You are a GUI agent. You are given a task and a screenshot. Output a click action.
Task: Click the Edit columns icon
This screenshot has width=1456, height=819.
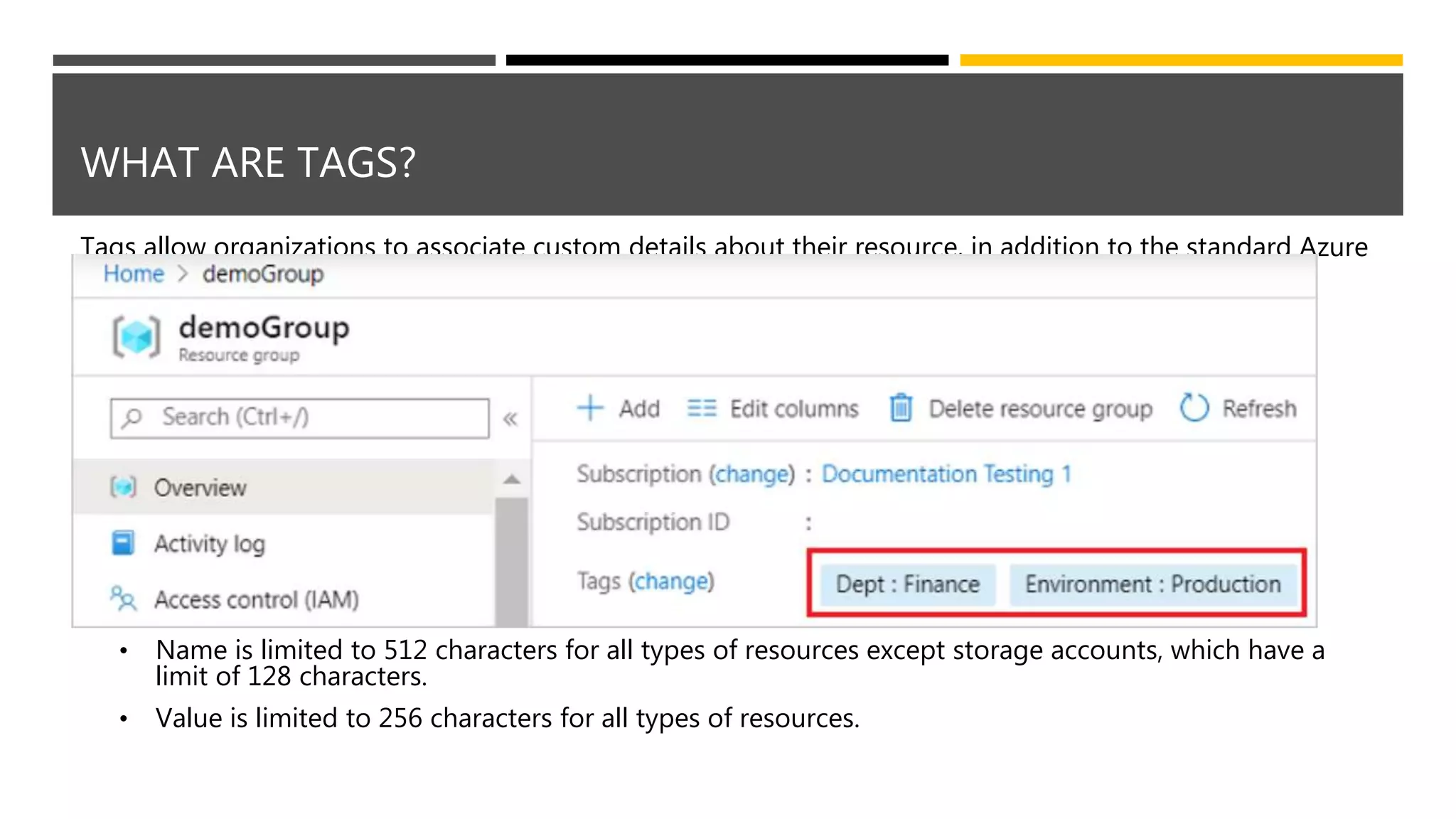click(702, 408)
